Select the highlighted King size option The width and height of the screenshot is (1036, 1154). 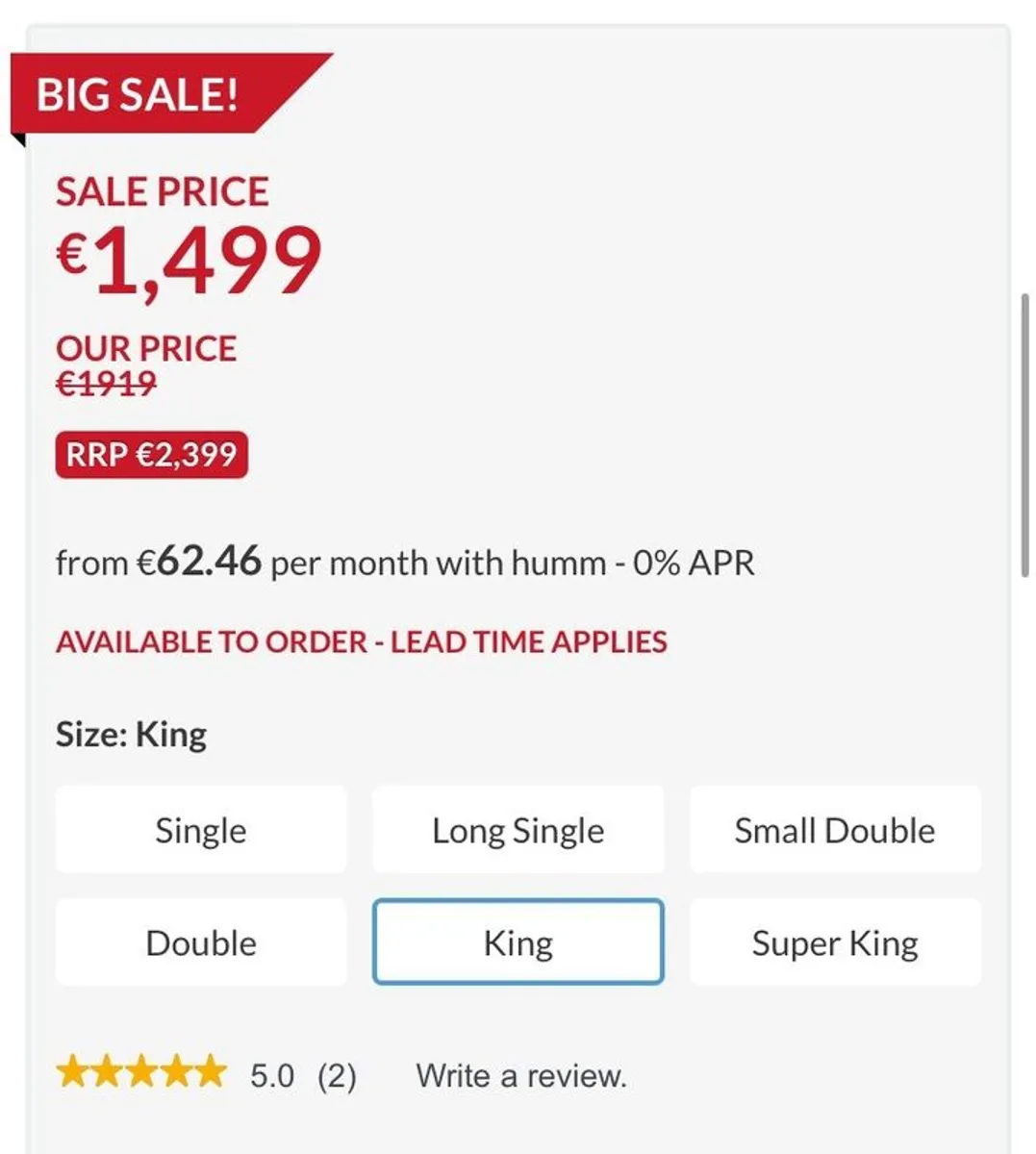click(x=518, y=942)
